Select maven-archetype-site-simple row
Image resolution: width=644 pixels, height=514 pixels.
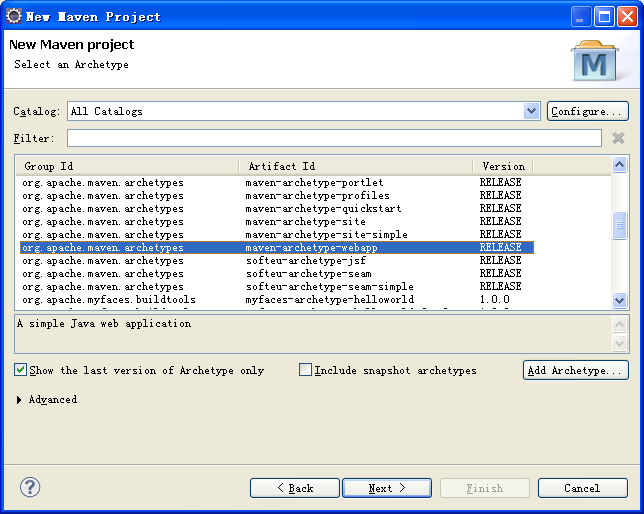(277, 235)
